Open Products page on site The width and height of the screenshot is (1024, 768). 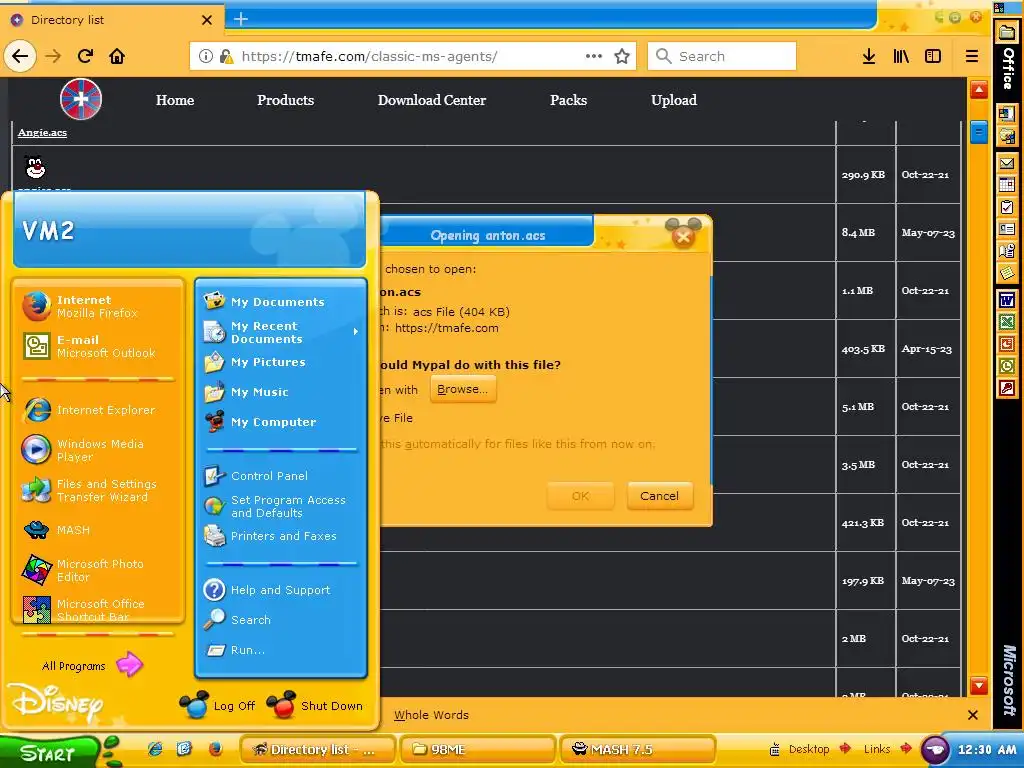285,100
